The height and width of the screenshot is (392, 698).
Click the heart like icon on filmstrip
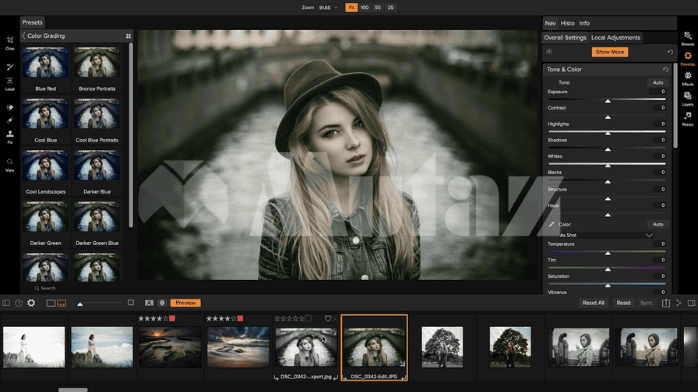[328, 318]
